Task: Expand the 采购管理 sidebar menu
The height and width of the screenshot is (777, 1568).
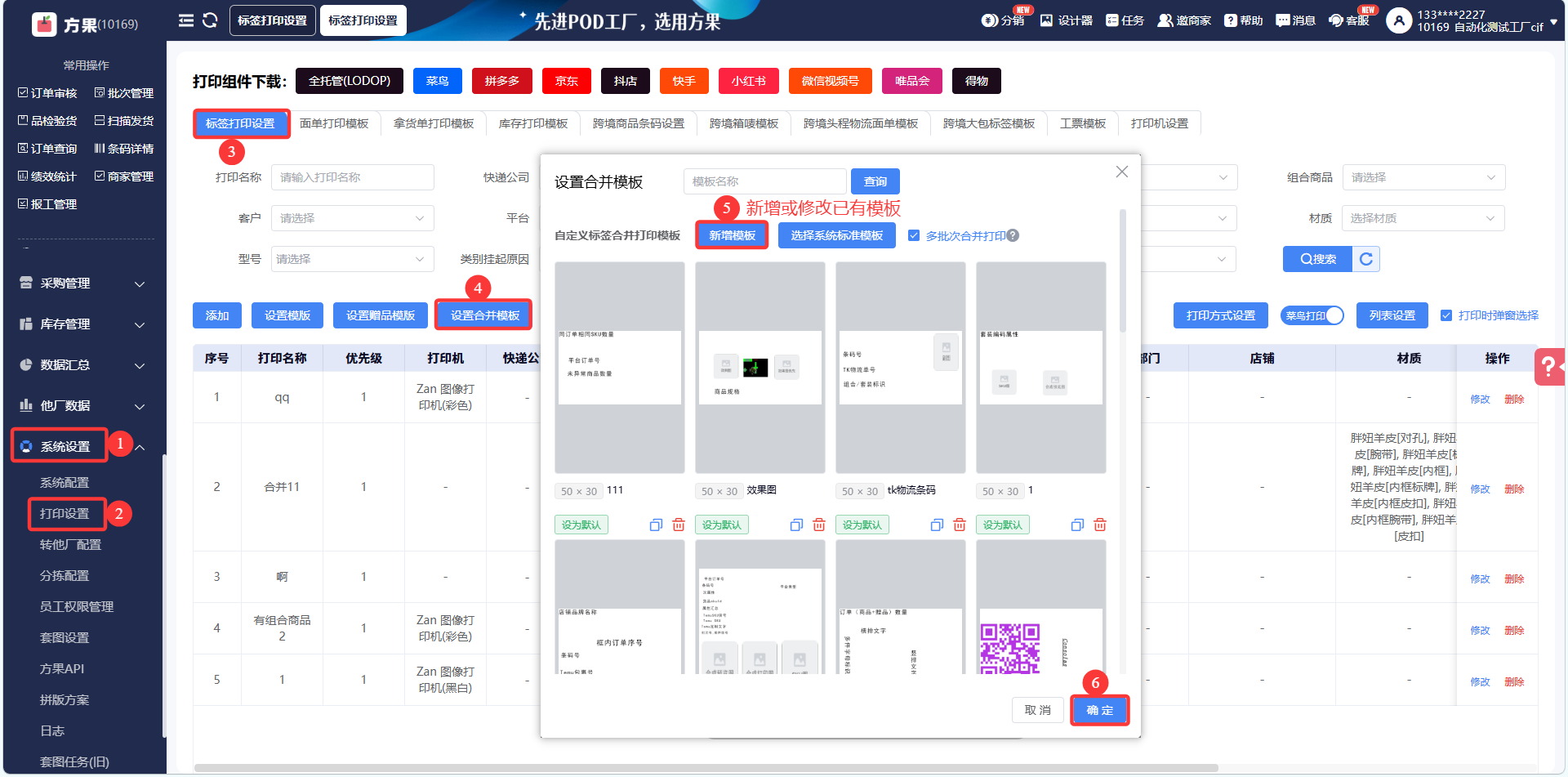Action: click(x=82, y=284)
